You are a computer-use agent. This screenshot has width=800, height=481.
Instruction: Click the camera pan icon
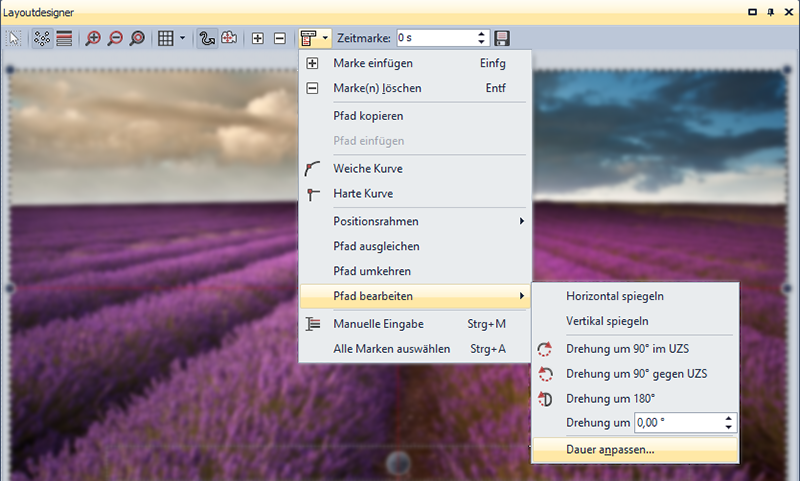[229, 38]
